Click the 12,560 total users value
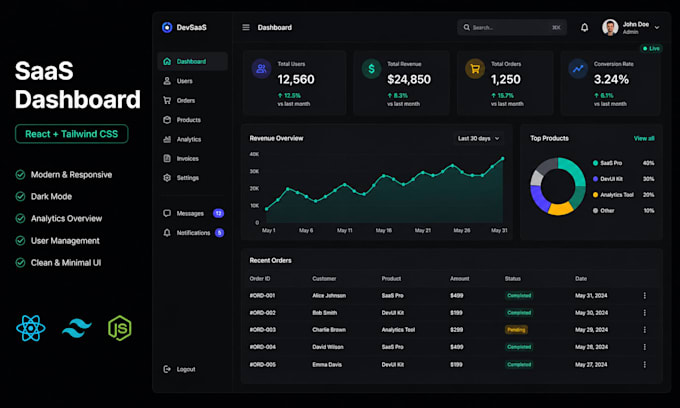680x408 pixels. 296,79
